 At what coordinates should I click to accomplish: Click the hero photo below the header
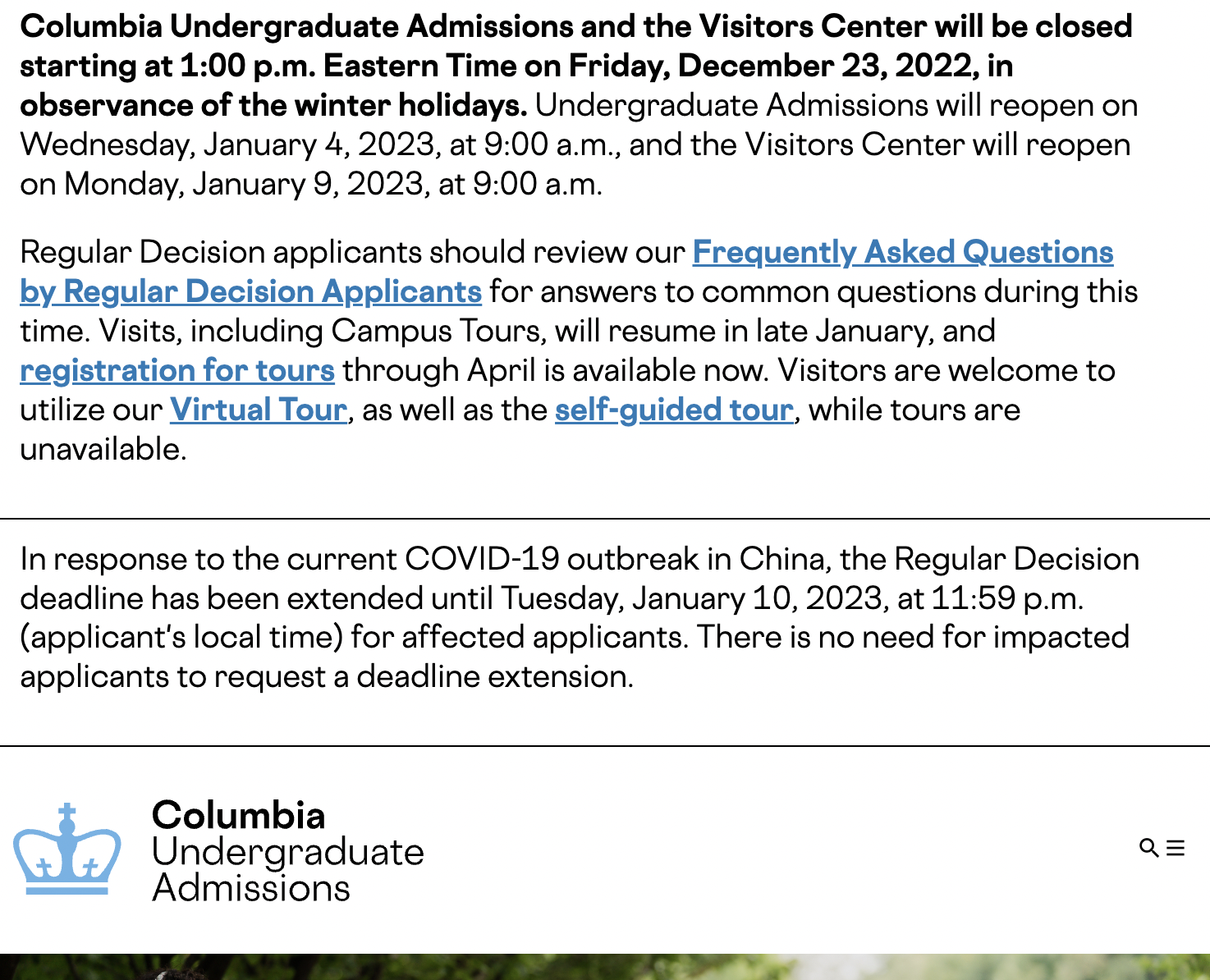coord(605,967)
